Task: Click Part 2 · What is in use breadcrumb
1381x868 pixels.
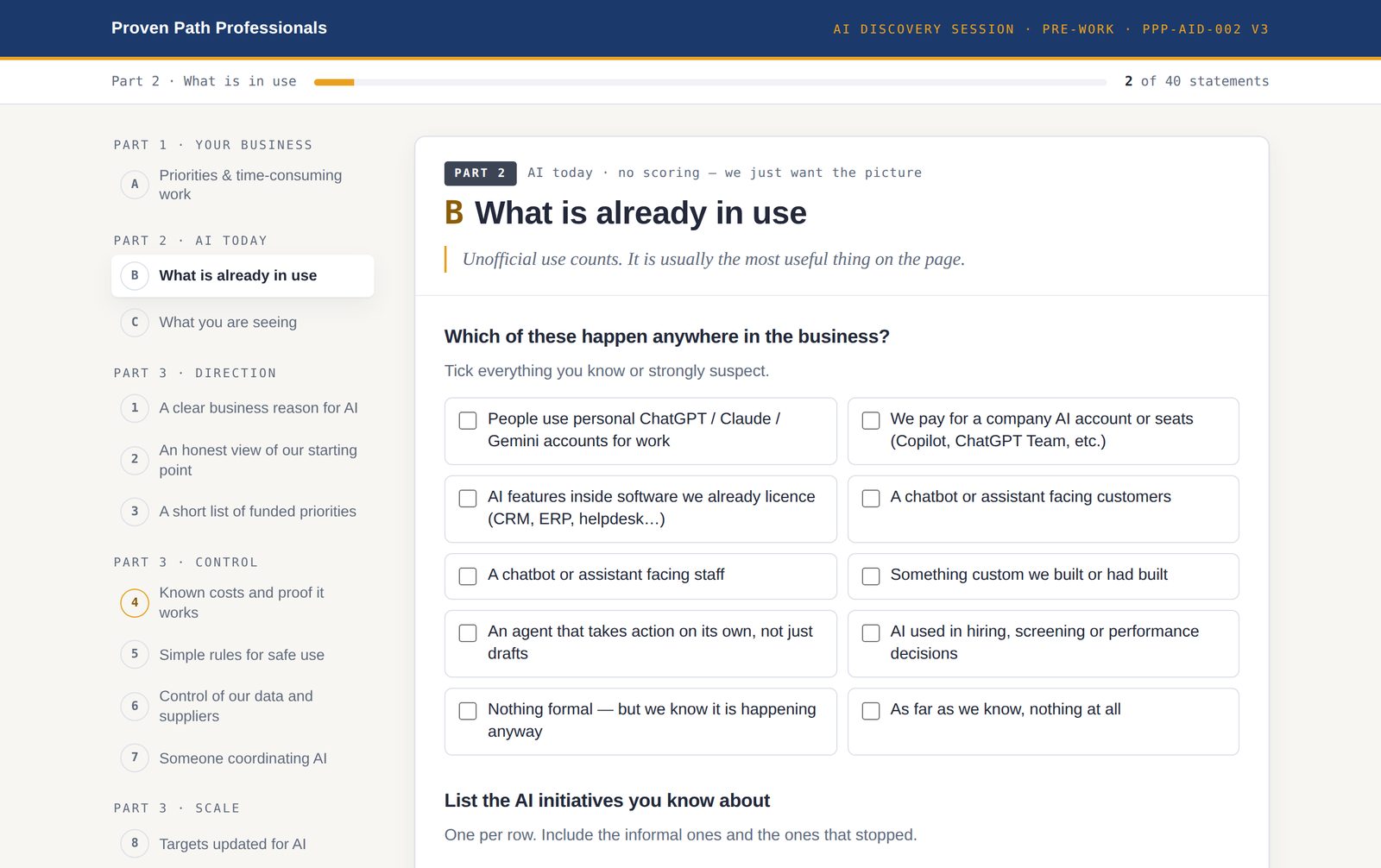Action: coord(204,81)
